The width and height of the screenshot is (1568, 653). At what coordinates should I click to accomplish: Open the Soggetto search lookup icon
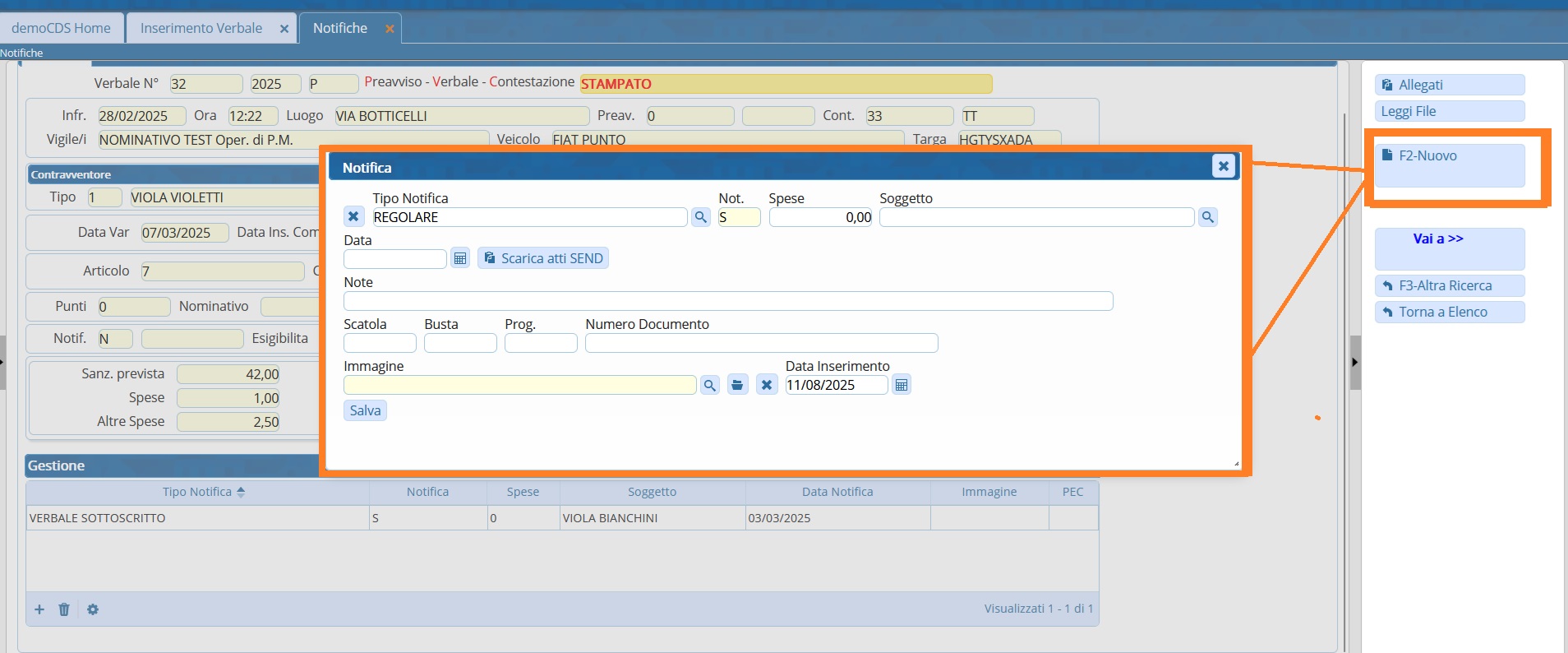1207,217
